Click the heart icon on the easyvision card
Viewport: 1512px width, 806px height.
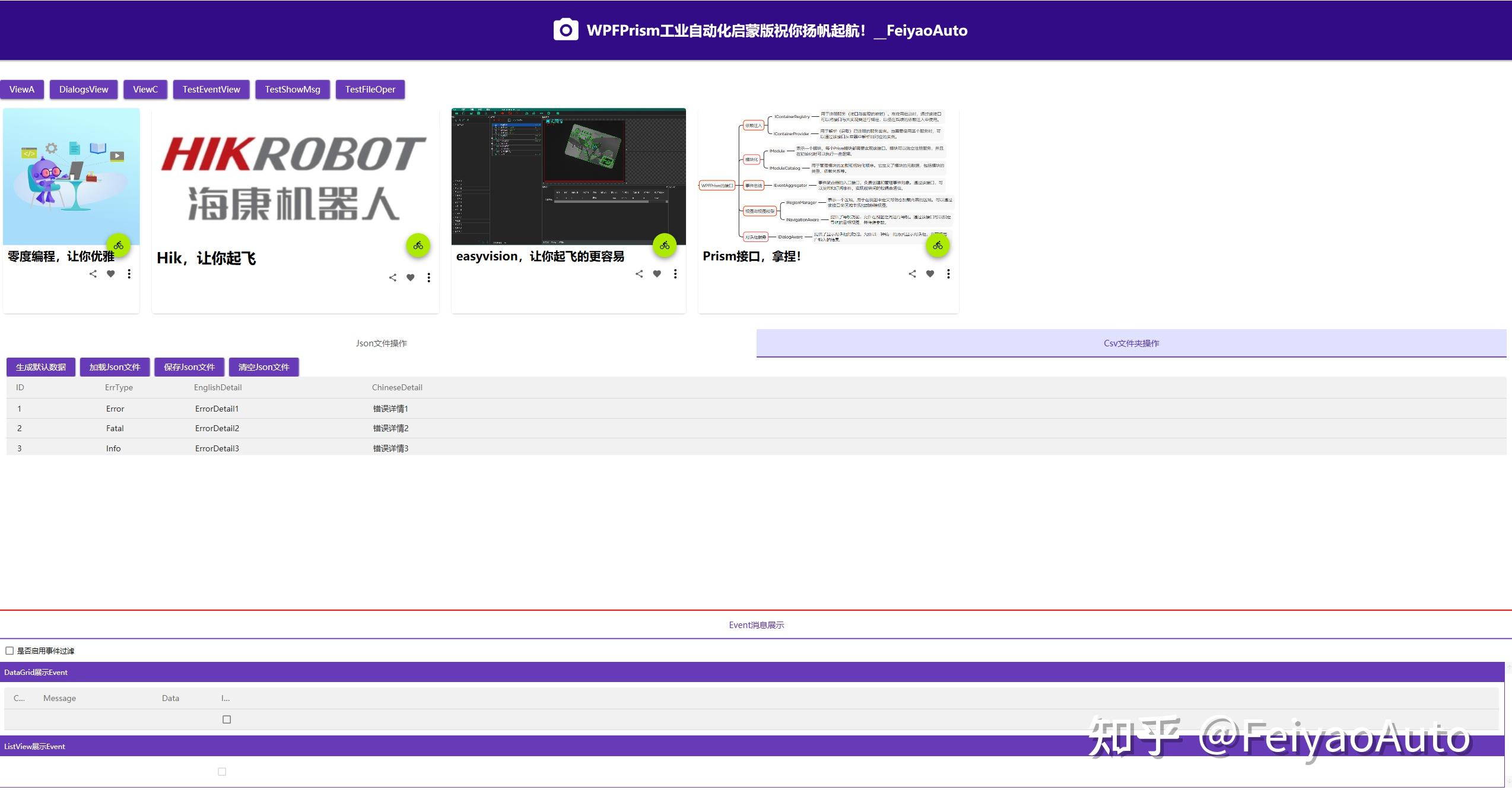656,273
